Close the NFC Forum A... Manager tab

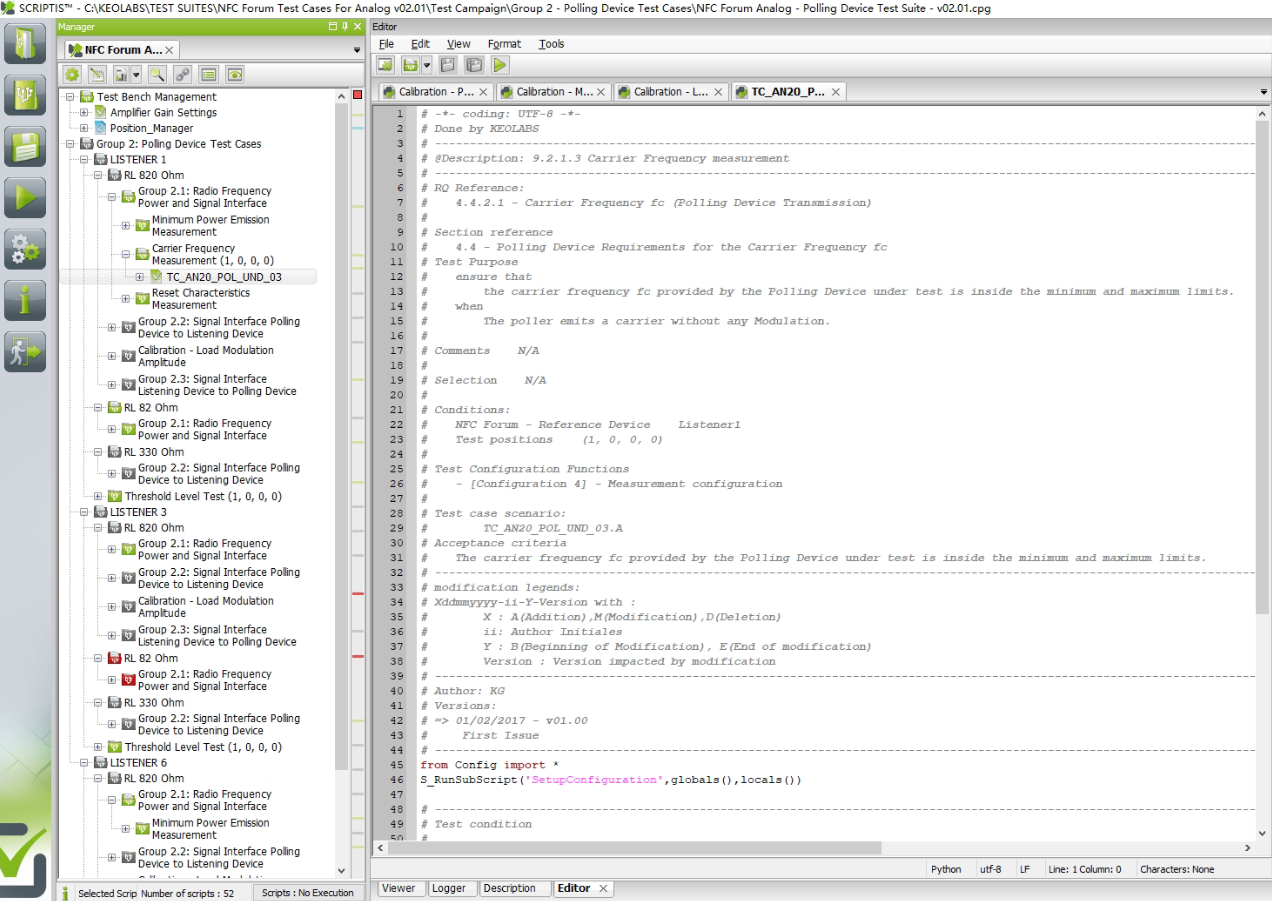[x=169, y=50]
